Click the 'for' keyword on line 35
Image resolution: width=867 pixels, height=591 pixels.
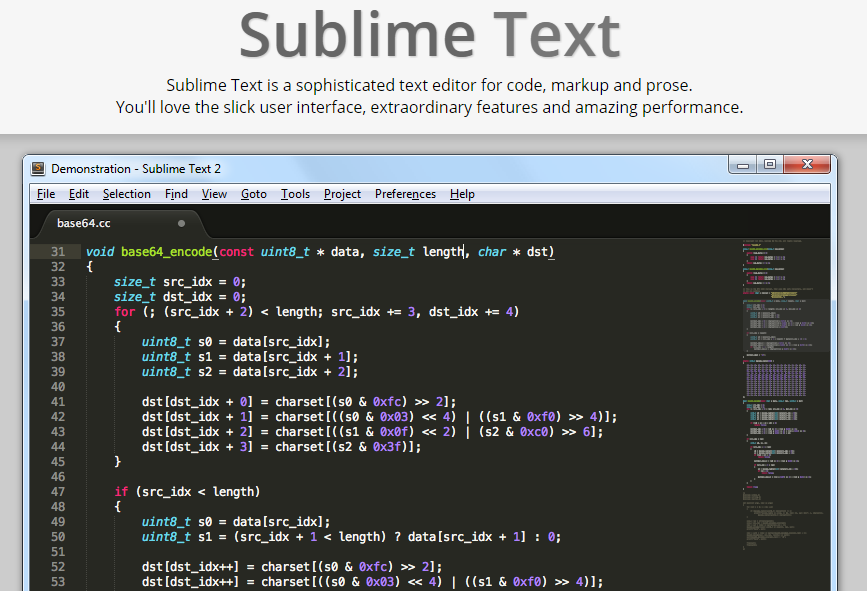coord(125,312)
